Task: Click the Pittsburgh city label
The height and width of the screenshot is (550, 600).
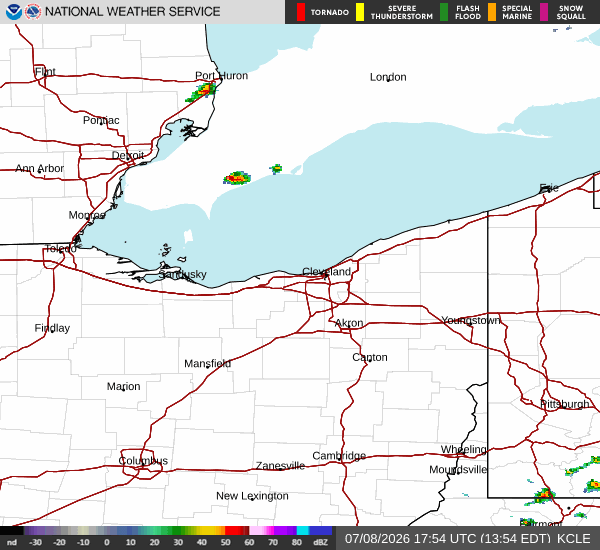Action: tap(564, 404)
